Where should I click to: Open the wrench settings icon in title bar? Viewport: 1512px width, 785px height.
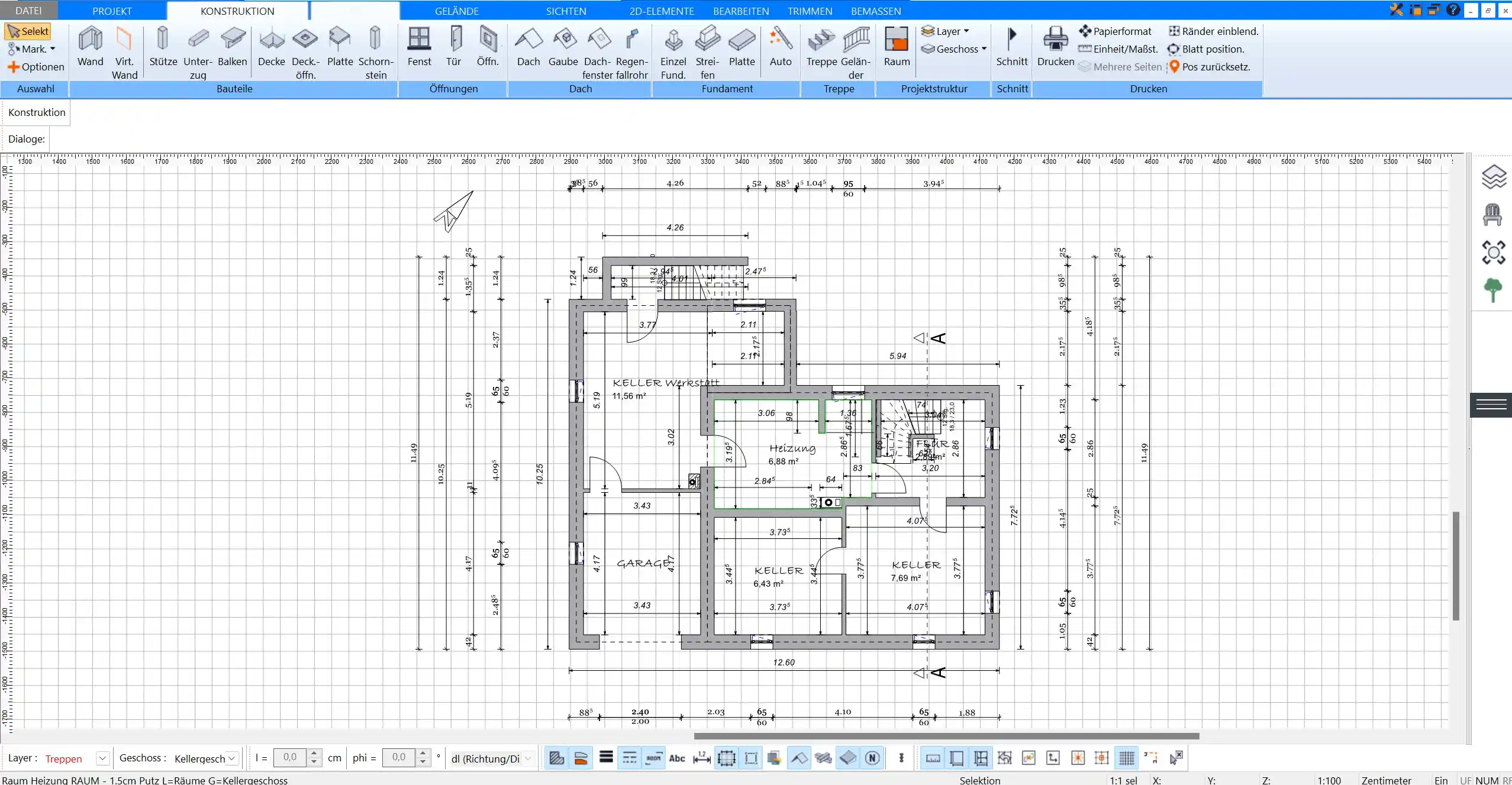1396,9
